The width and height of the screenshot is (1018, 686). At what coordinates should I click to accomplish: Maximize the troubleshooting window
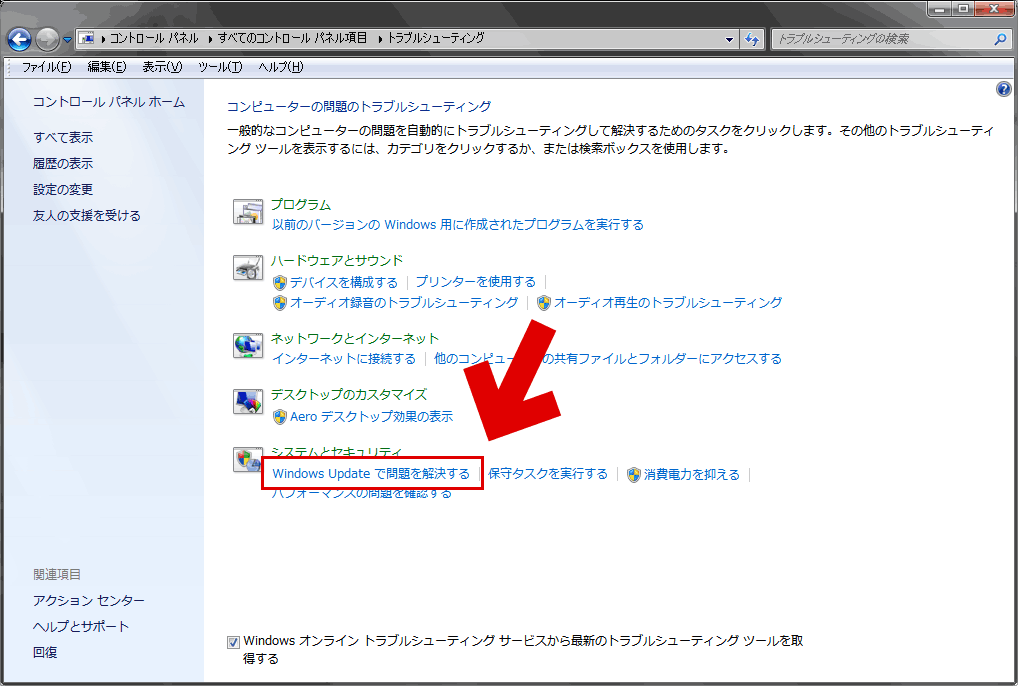click(x=963, y=10)
